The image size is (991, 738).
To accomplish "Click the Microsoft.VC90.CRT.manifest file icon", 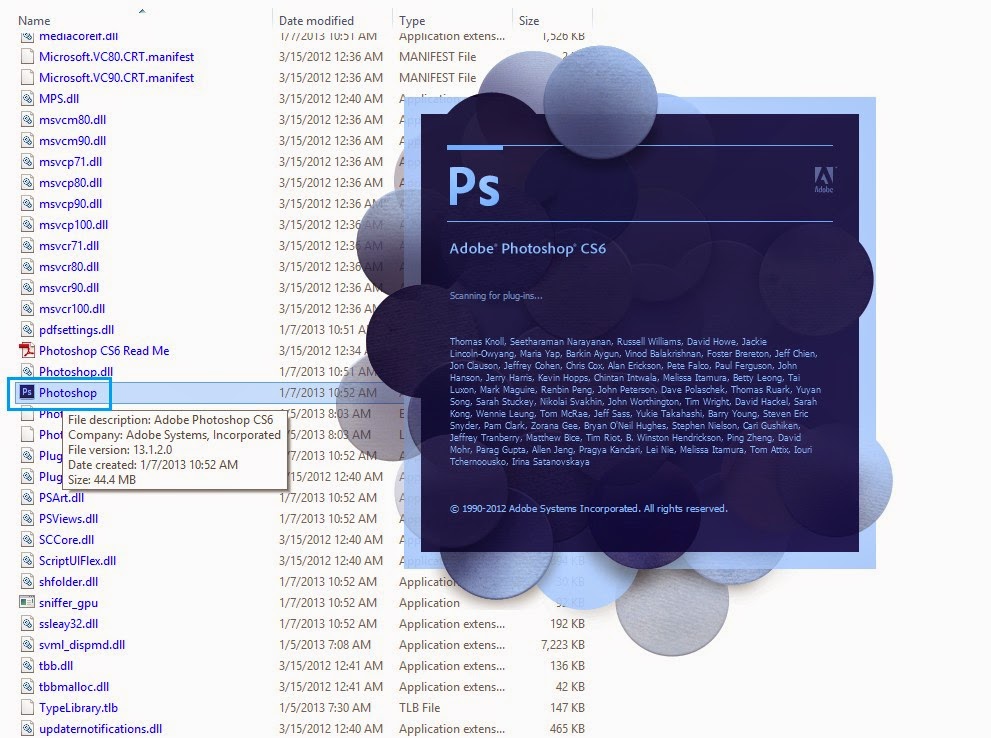I will click(x=27, y=78).
